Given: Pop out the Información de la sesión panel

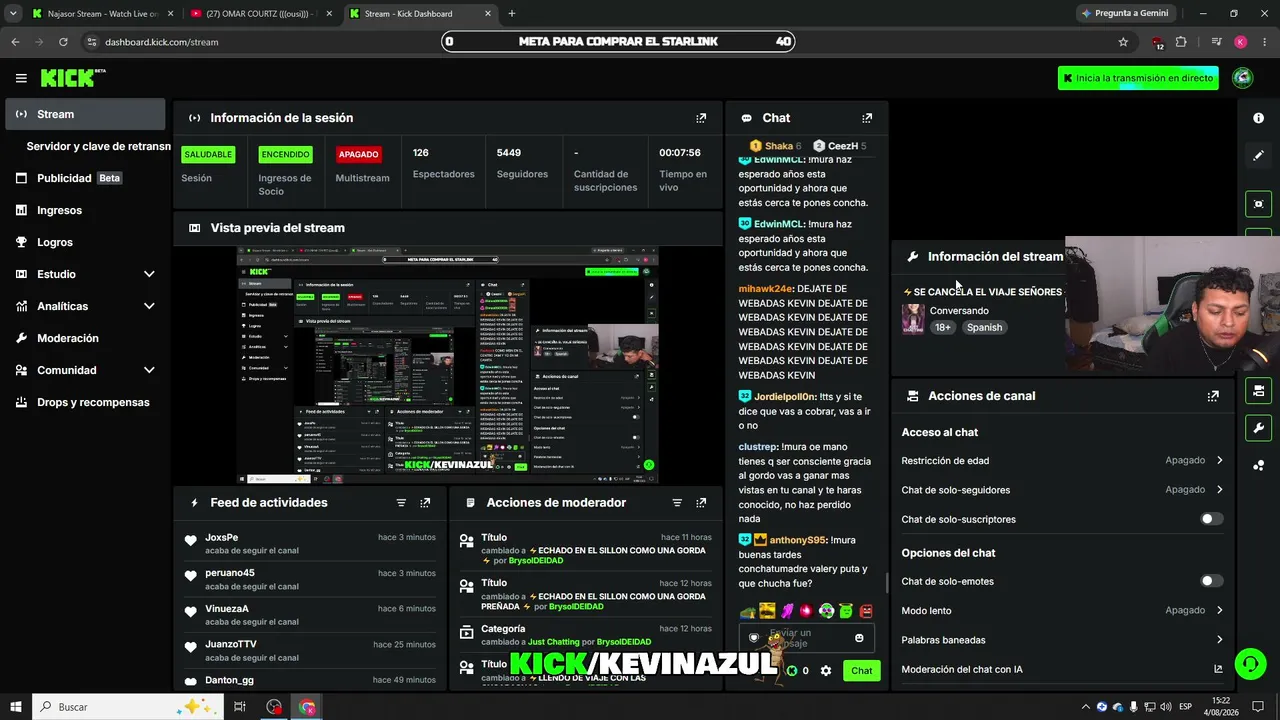Looking at the screenshot, I should pyautogui.click(x=701, y=118).
